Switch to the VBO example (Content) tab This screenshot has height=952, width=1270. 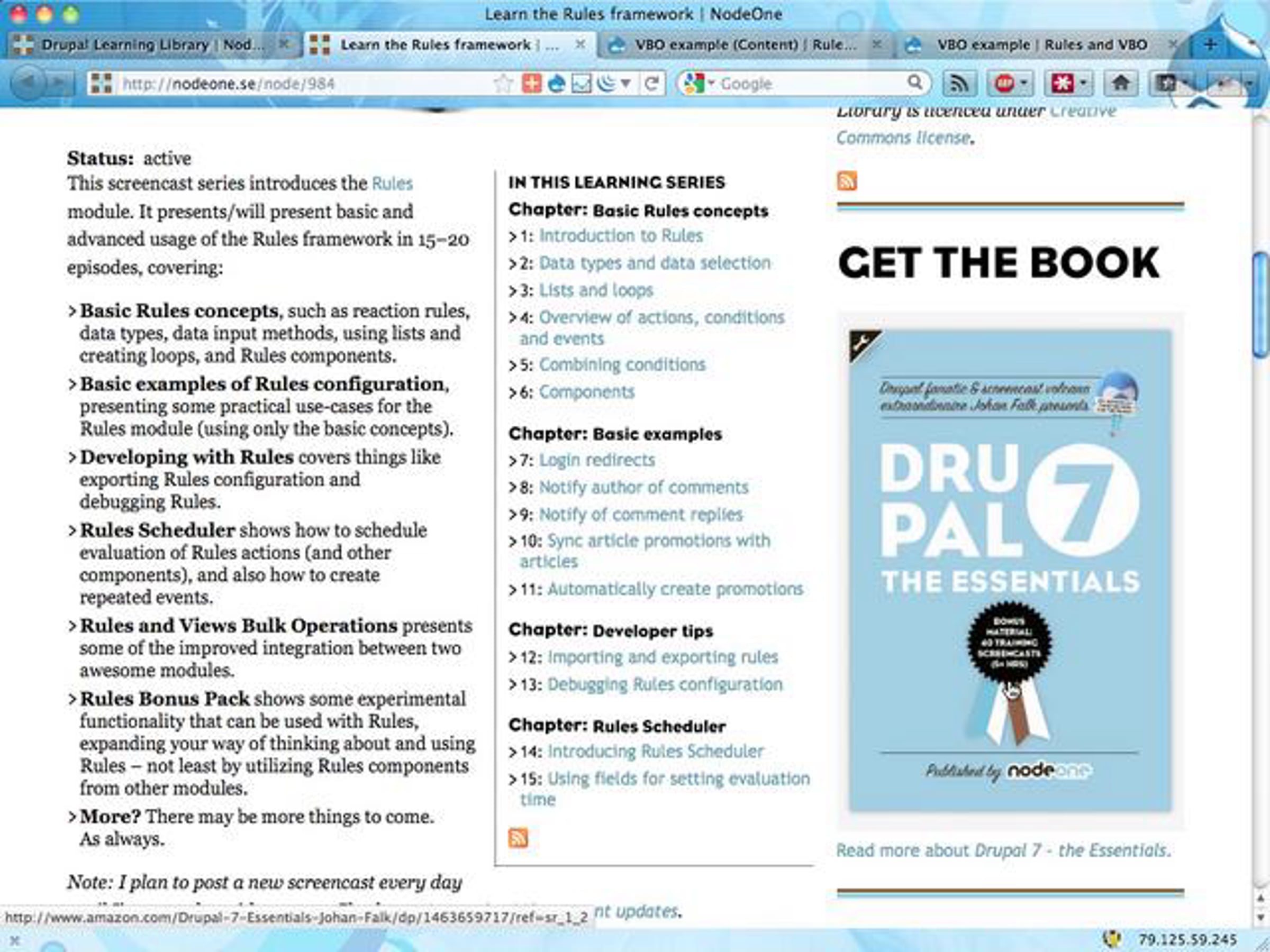pos(745,45)
